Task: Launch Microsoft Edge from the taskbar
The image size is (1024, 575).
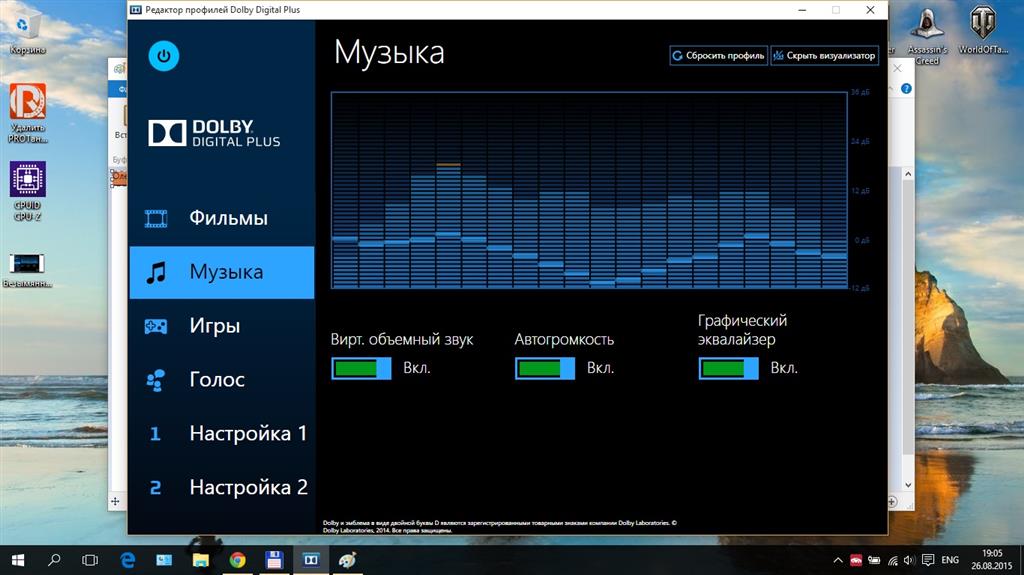Action: (x=128, y=560)
